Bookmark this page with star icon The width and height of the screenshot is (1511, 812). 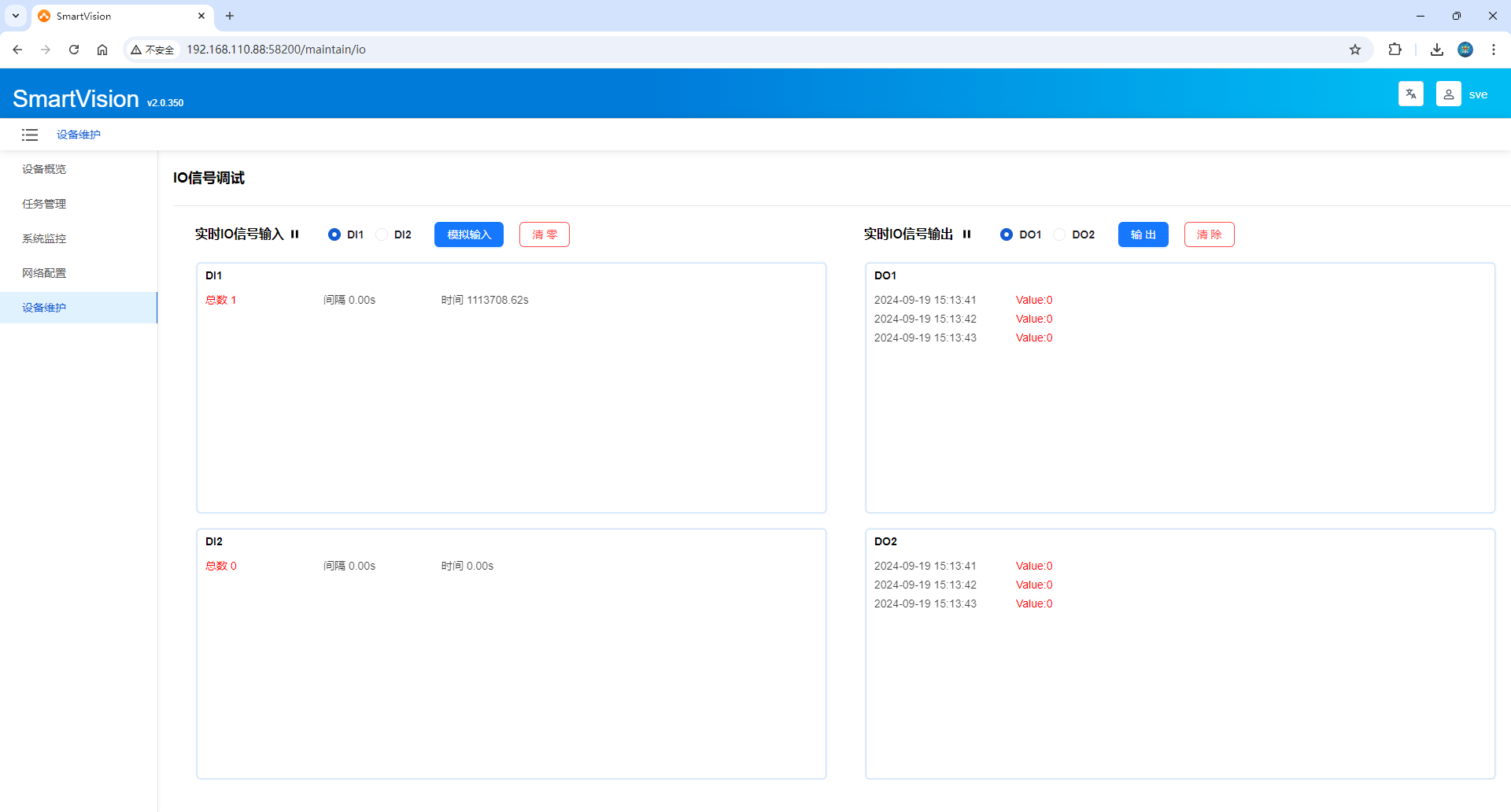pos(1355,50)
